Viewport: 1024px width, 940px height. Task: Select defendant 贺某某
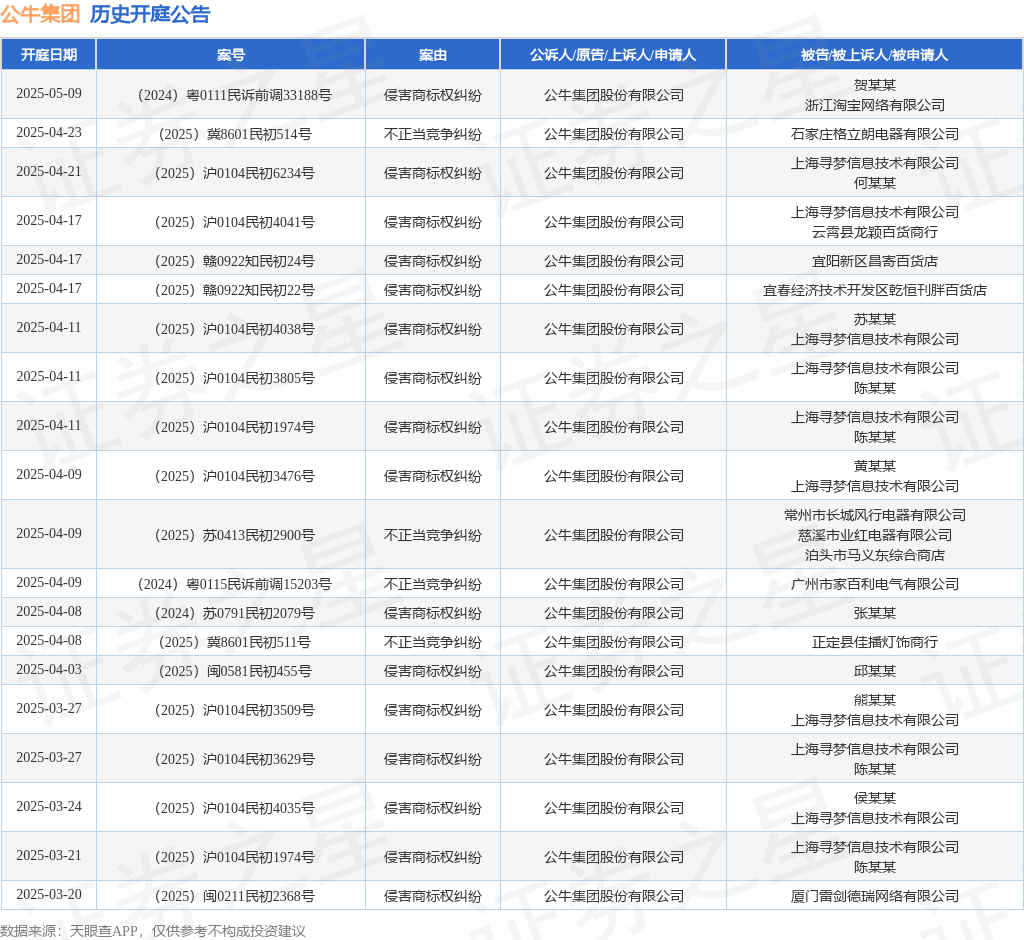[x=874, y=85]
